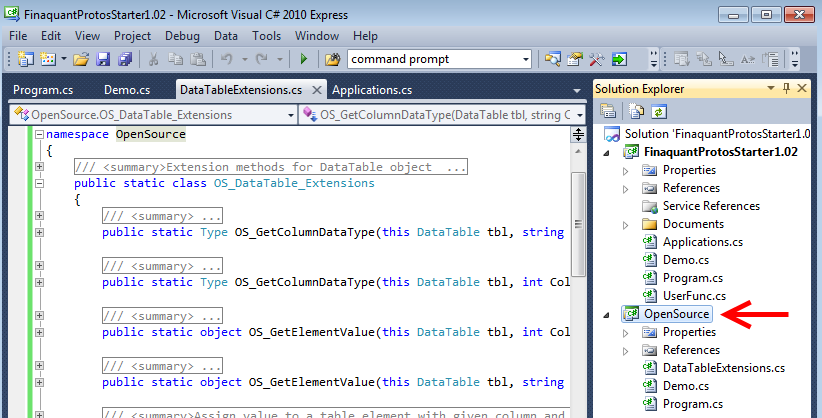Select Service References in Solution Explorer

click(711, 206)
